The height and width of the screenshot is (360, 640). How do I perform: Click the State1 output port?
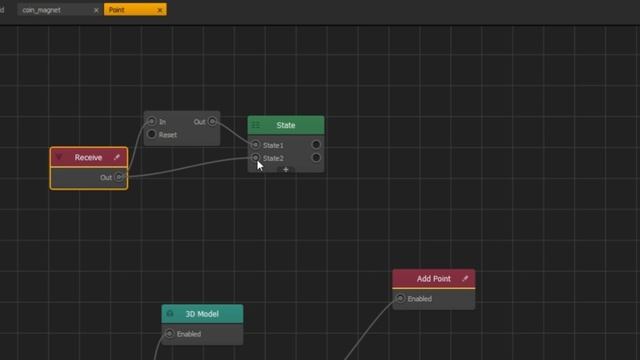[316, 144]
